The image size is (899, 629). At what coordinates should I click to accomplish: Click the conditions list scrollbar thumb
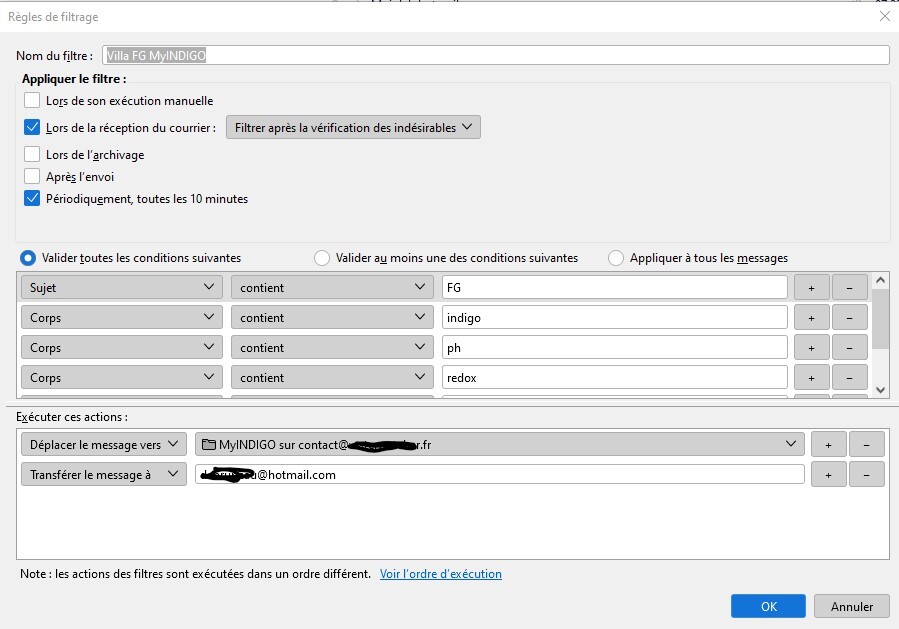(x=881, y=318)
